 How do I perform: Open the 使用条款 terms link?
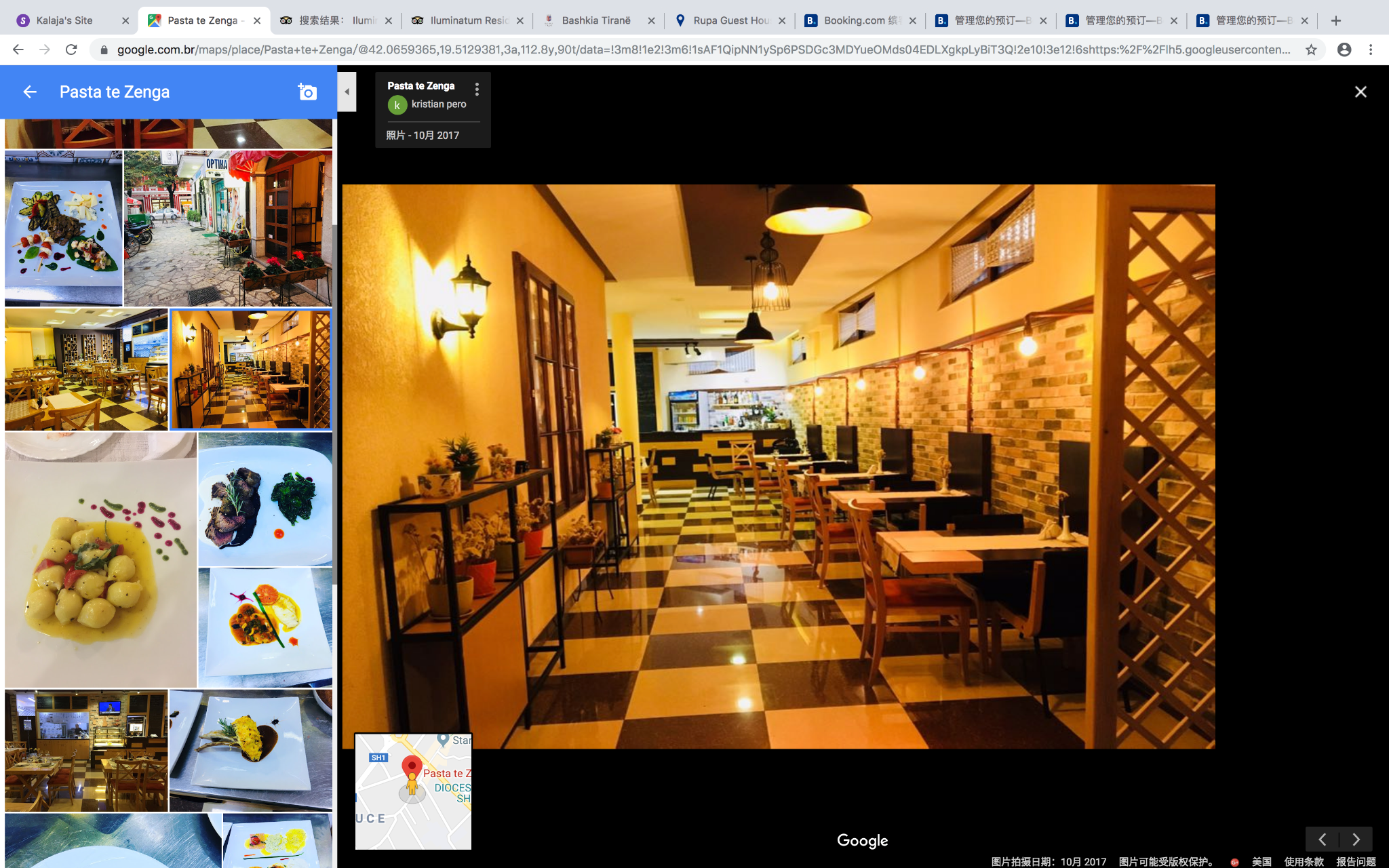(1304, 861)
